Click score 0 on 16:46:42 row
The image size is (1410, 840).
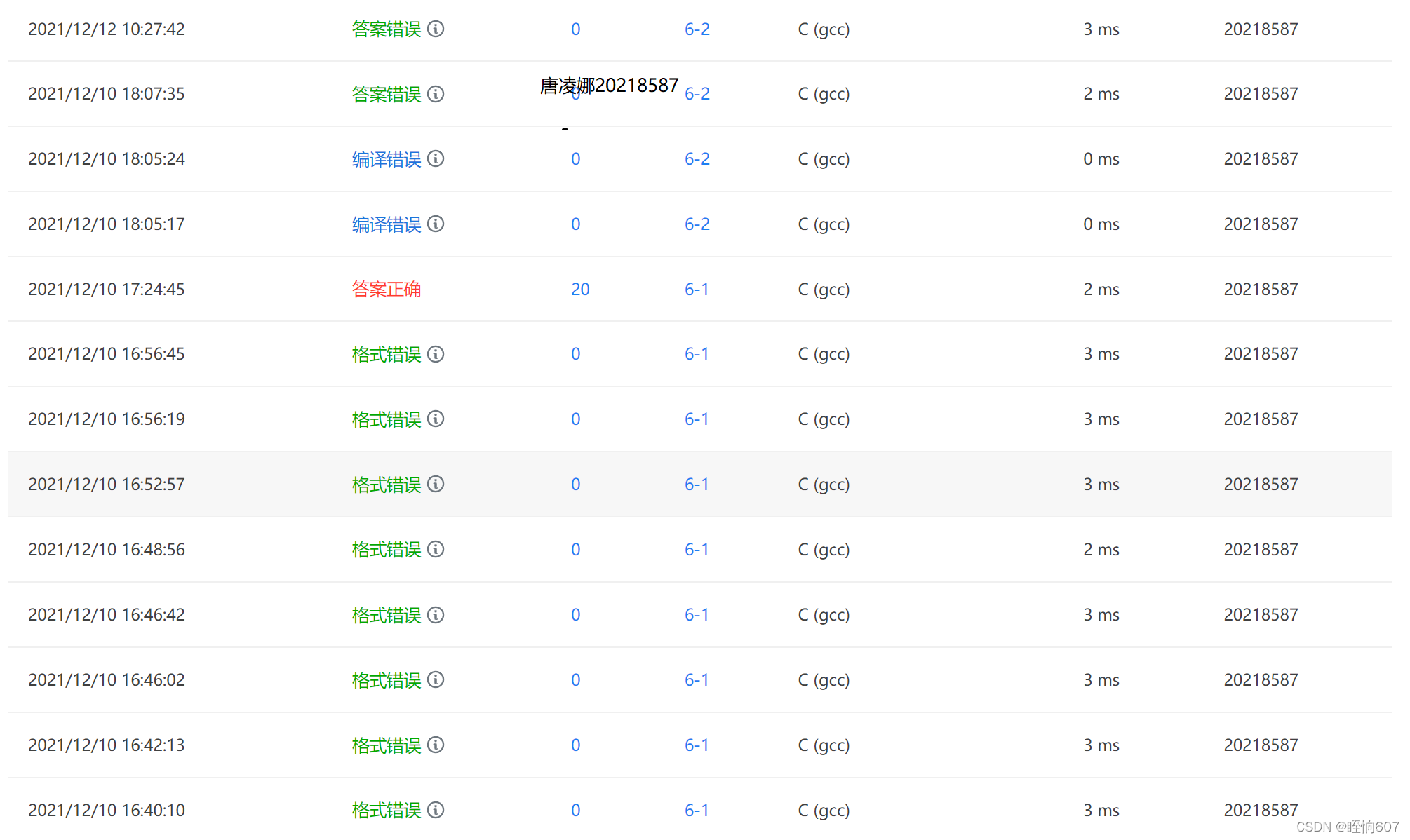point(575,614)
